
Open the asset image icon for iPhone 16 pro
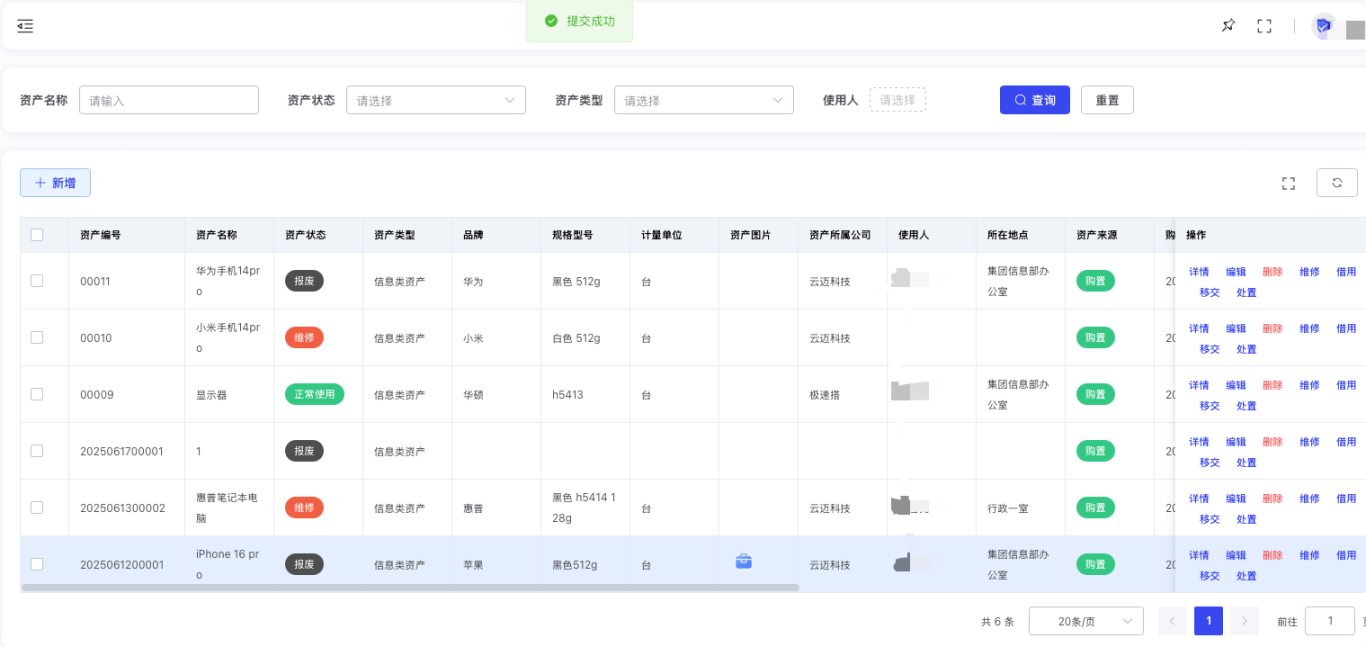[743, 561]
